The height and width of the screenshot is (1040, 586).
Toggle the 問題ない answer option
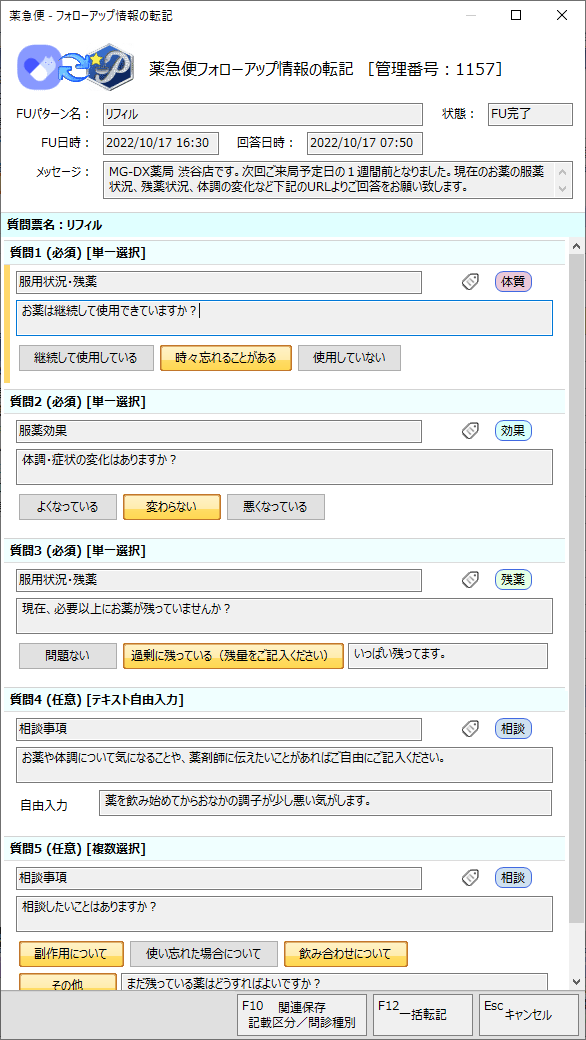point(68,656)
